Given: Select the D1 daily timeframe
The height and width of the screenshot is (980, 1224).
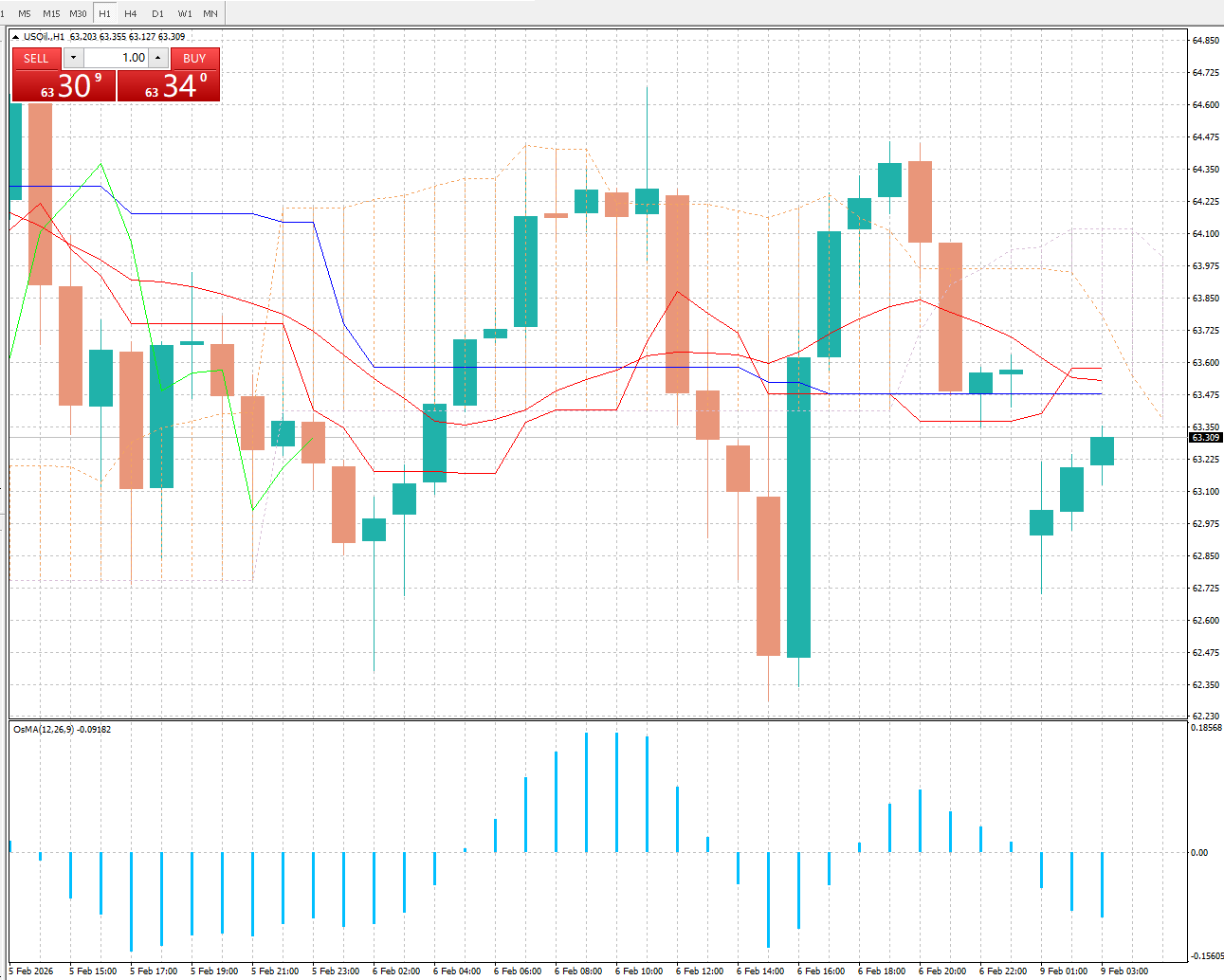Looking at the screenshot, I should point(157,13).
